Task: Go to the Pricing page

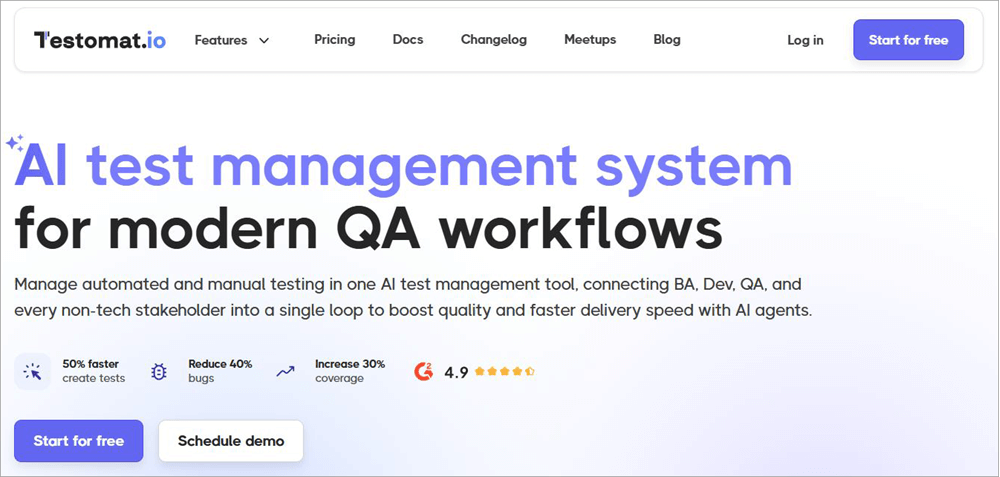Action: click(x=334, y=40)
